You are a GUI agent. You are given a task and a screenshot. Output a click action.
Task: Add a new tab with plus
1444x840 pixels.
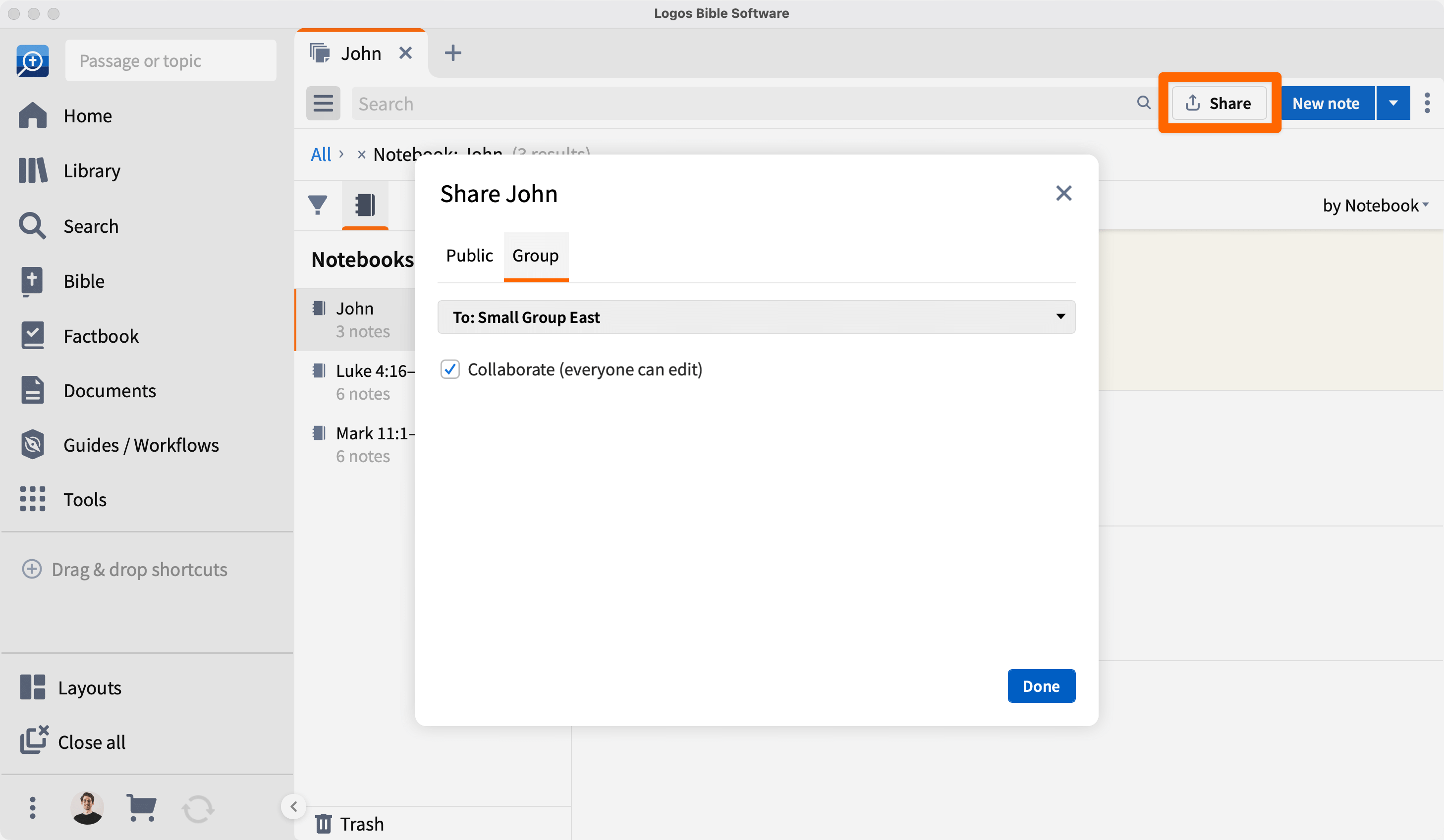click(x=453, y=53)
